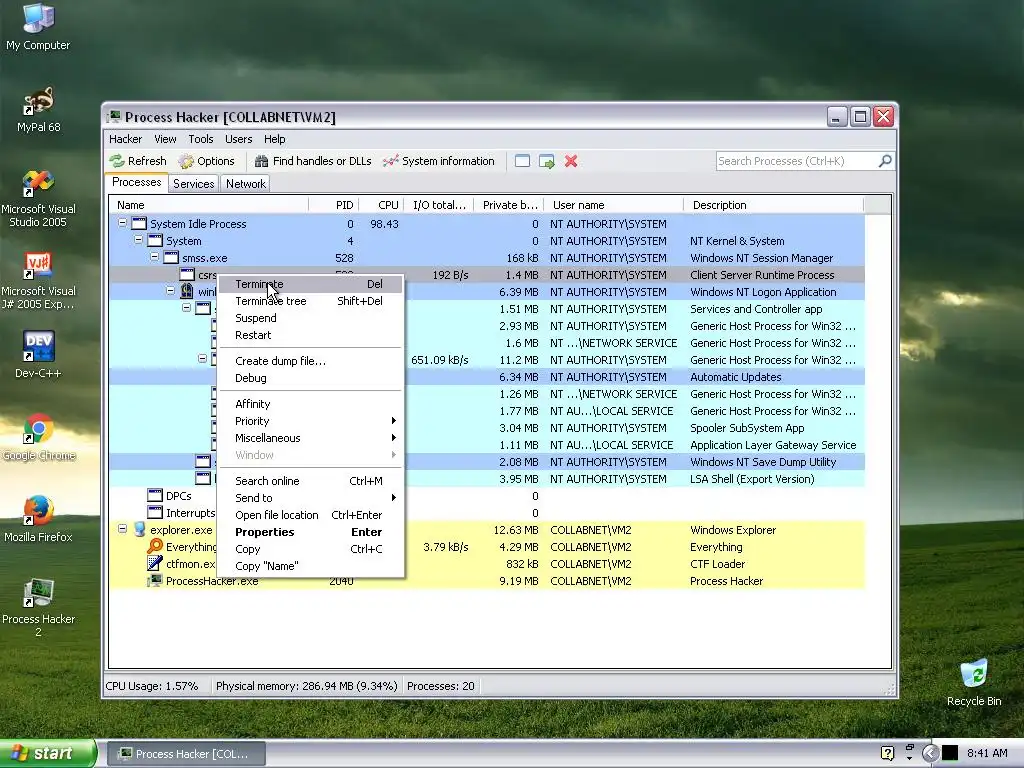Open System information window
The width and height of the screenshot is (1024, 768).
[439, 161]
